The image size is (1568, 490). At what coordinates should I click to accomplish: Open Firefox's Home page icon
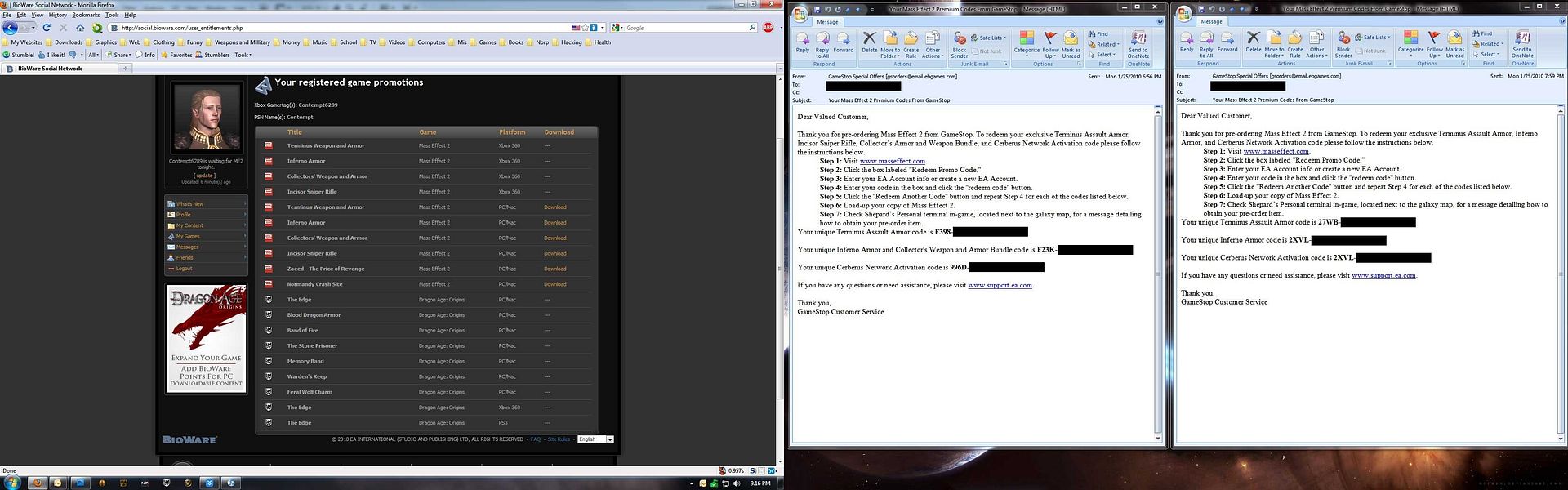[80, 28]
